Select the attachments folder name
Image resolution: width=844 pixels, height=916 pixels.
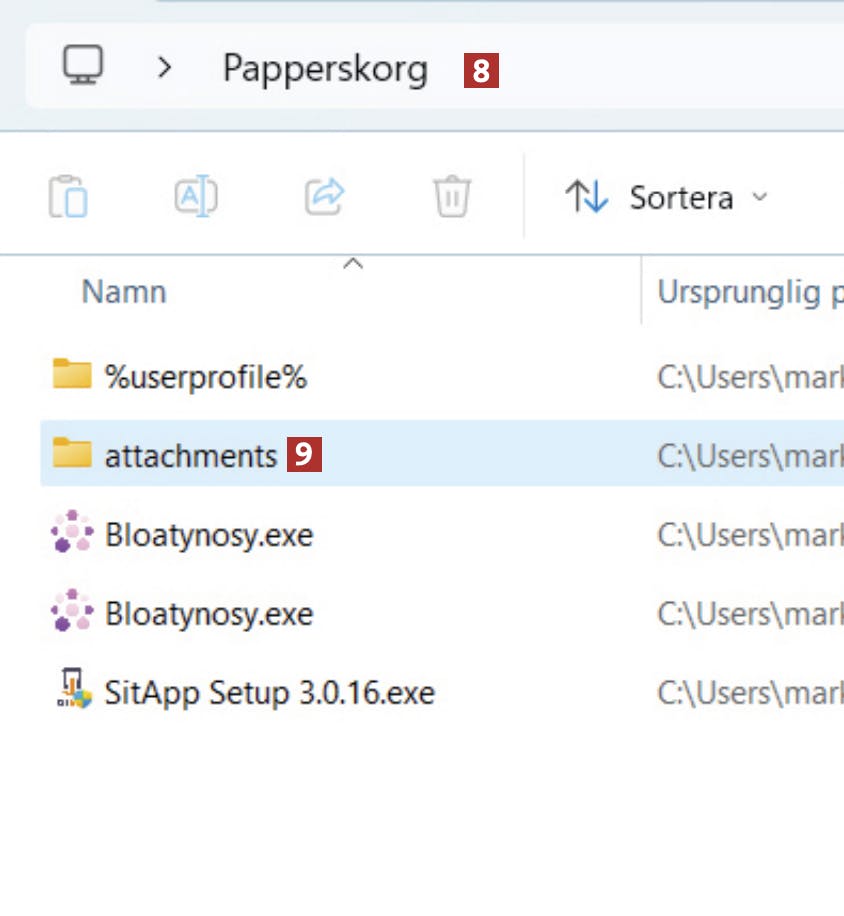(x=190, y=456)
